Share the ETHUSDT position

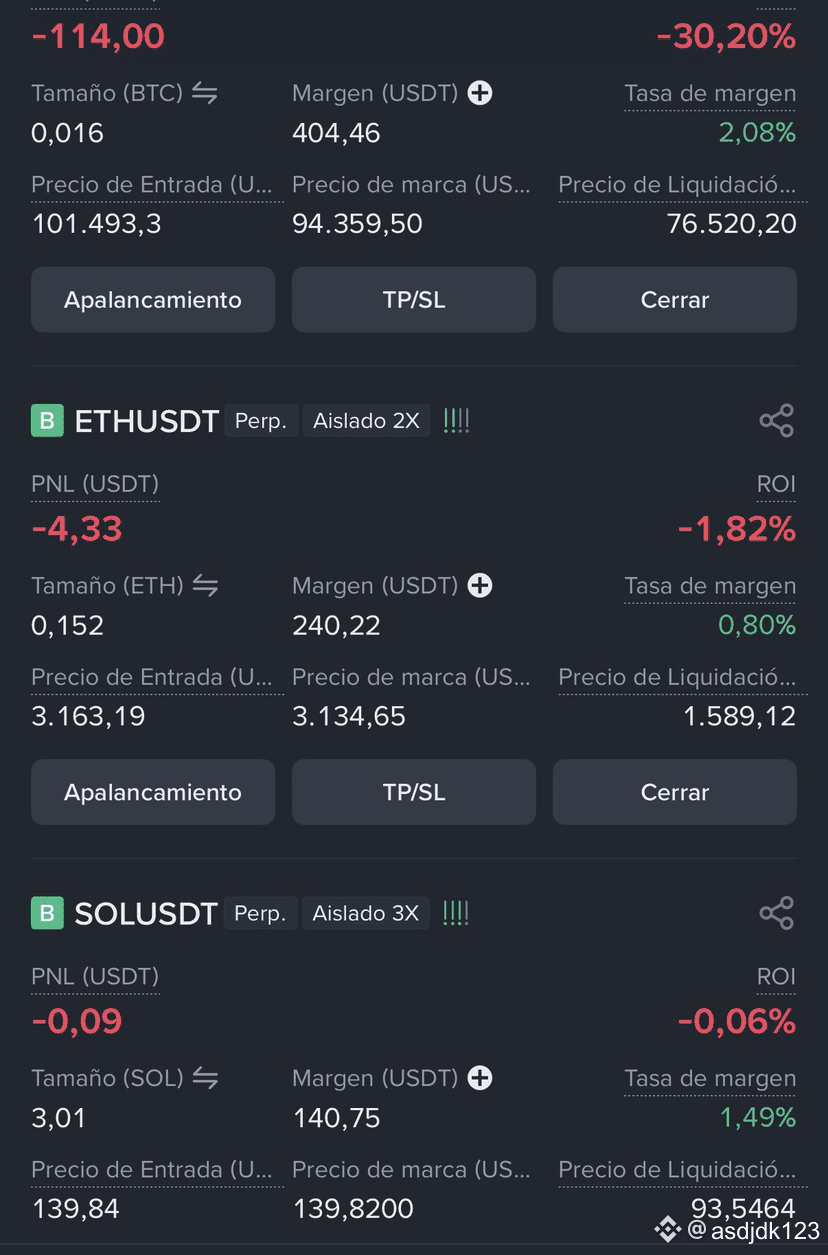click(x=777, y=421)
